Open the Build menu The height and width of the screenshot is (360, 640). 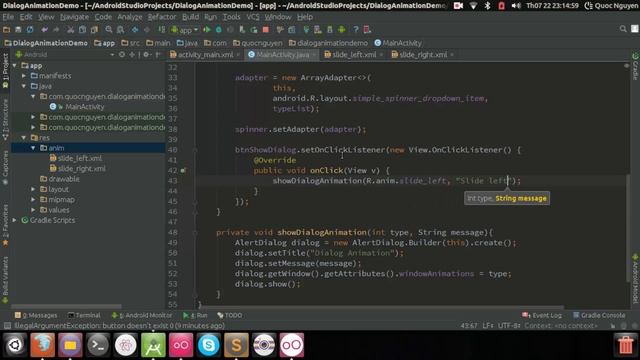click(x=190, y=17)
